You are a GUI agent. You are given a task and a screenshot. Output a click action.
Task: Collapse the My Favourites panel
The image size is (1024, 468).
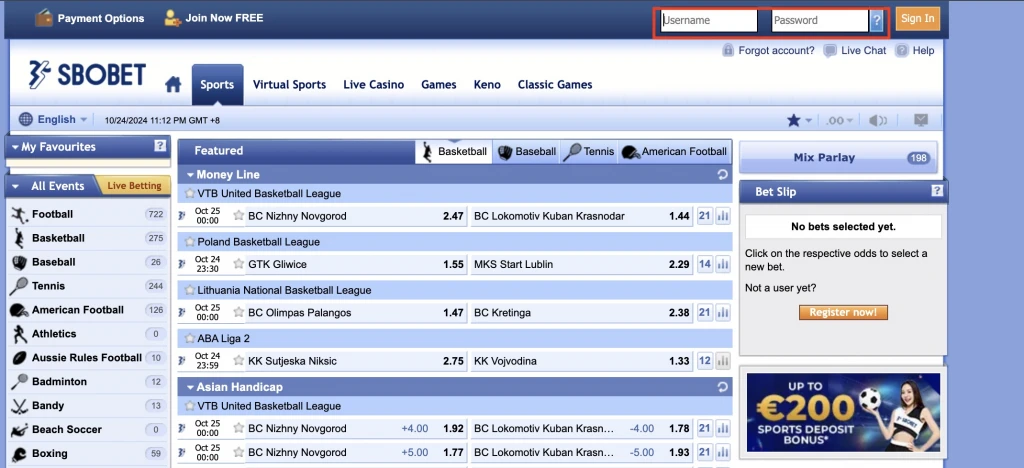(x=15, y=147)
